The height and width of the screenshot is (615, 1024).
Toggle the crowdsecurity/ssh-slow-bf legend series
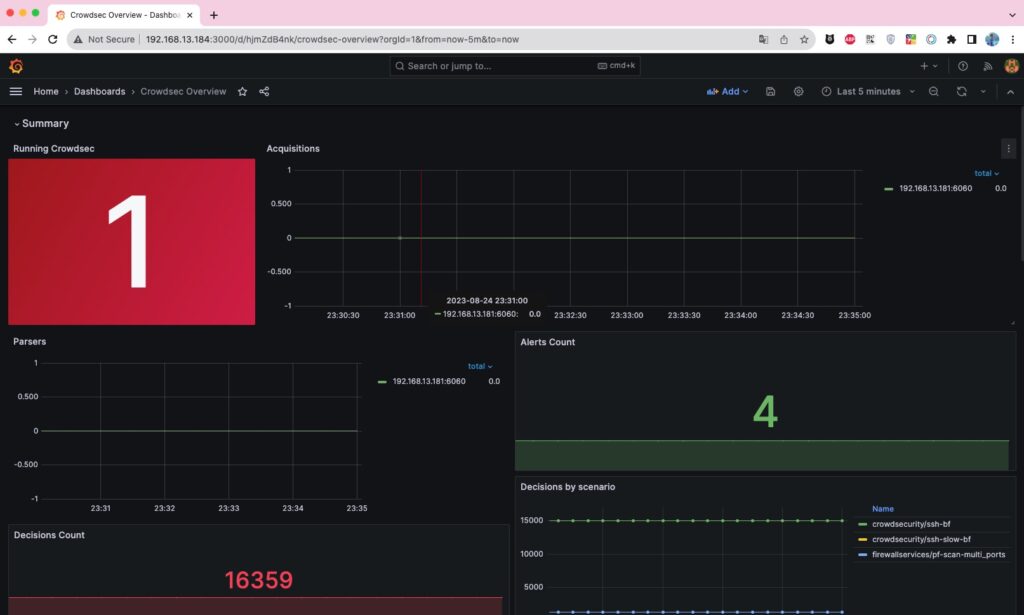coord(921,539)
